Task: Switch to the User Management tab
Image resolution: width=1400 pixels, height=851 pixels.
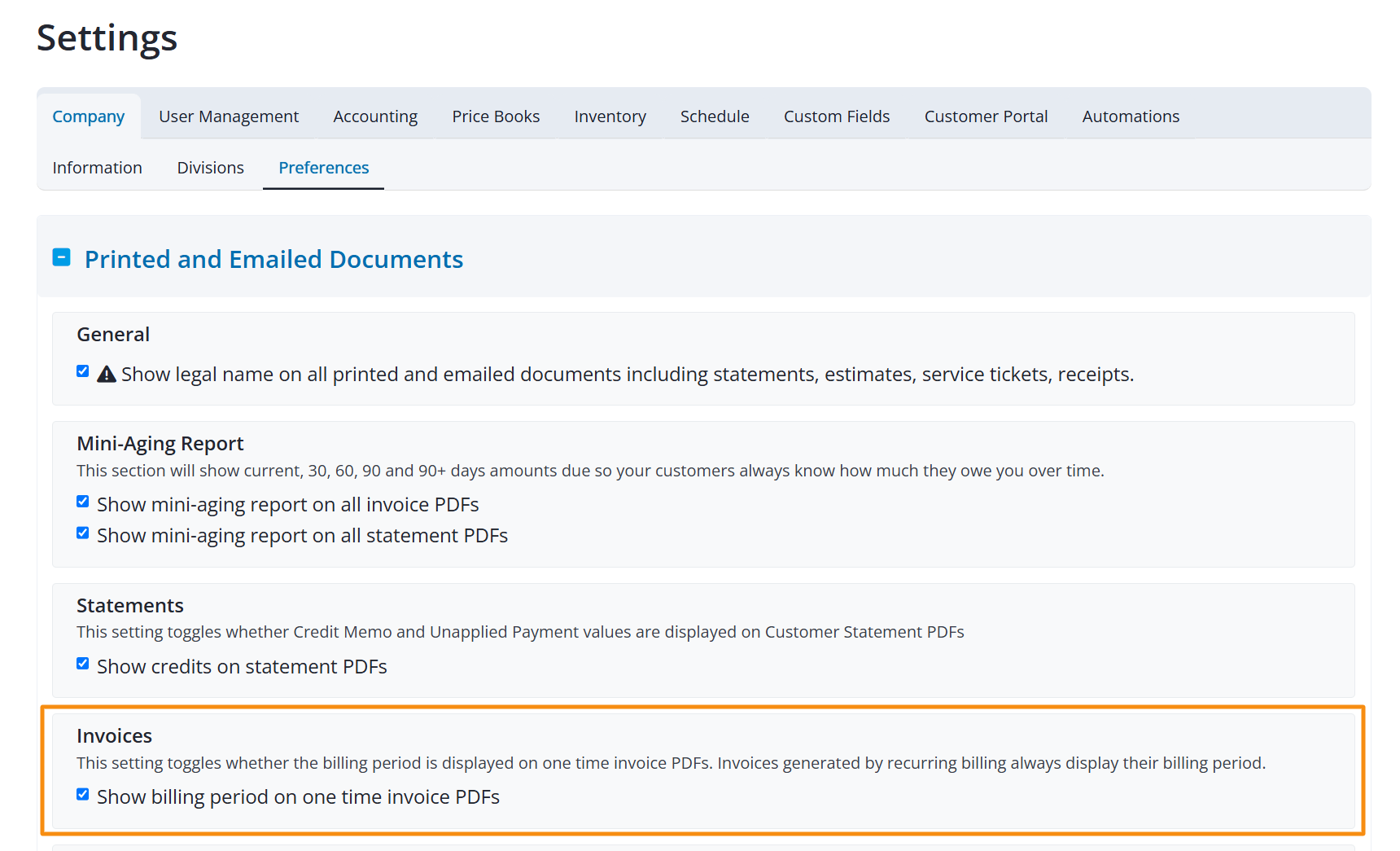Action: tap(229, 116)
